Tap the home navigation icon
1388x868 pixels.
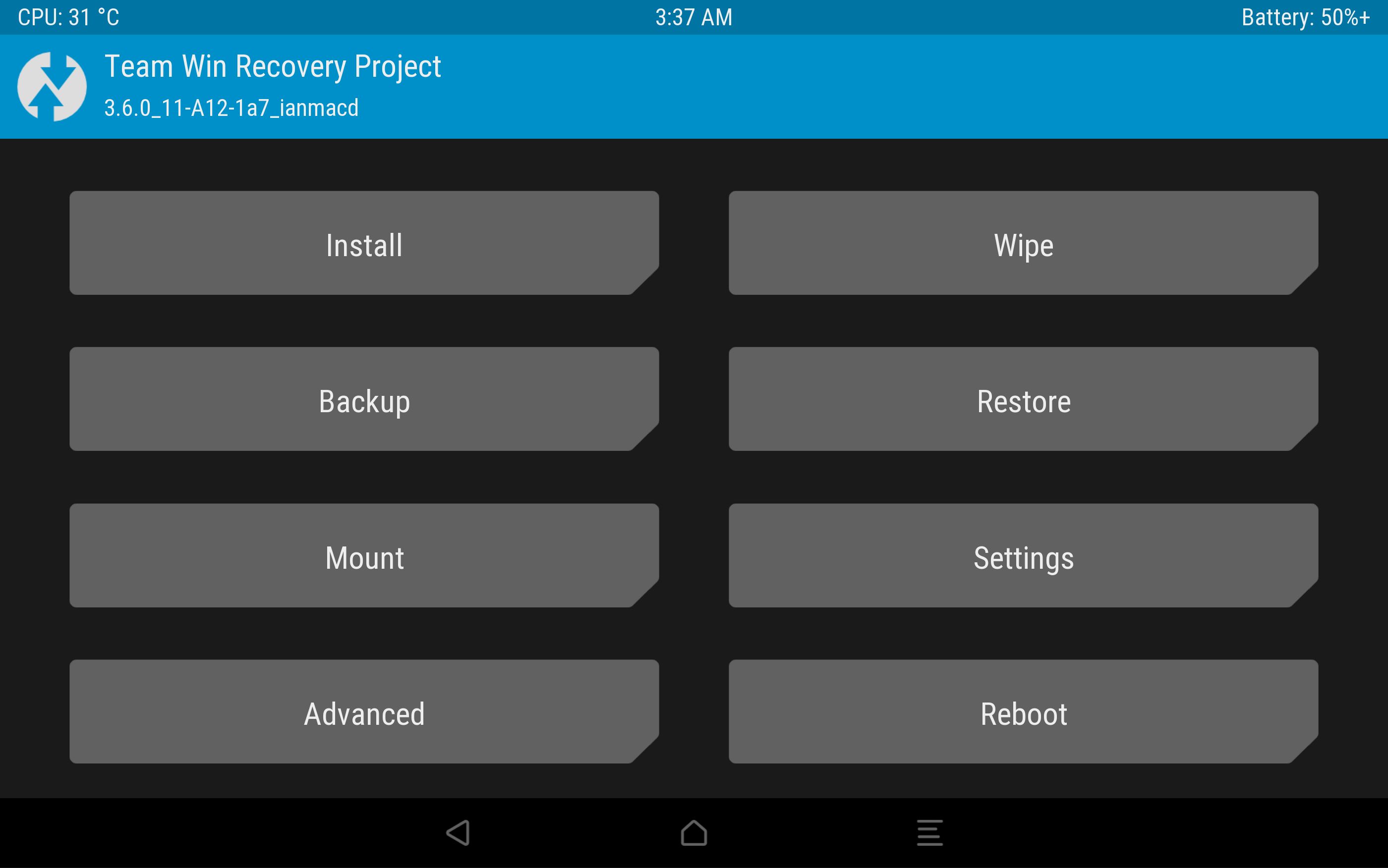coord(694,832)
